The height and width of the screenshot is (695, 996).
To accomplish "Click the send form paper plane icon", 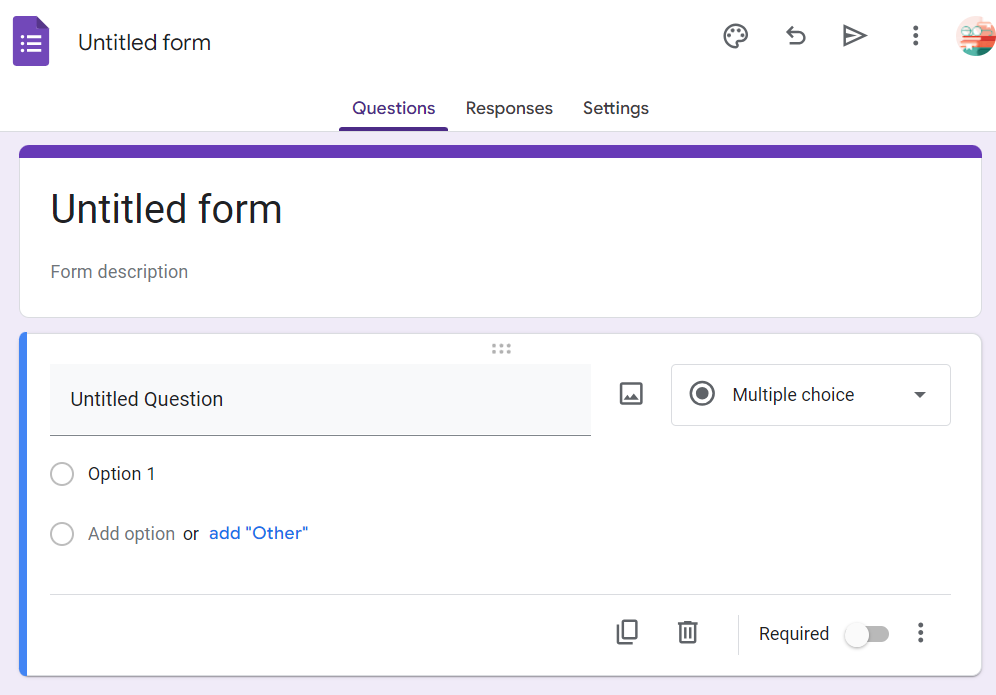I will tap(854, 36).
